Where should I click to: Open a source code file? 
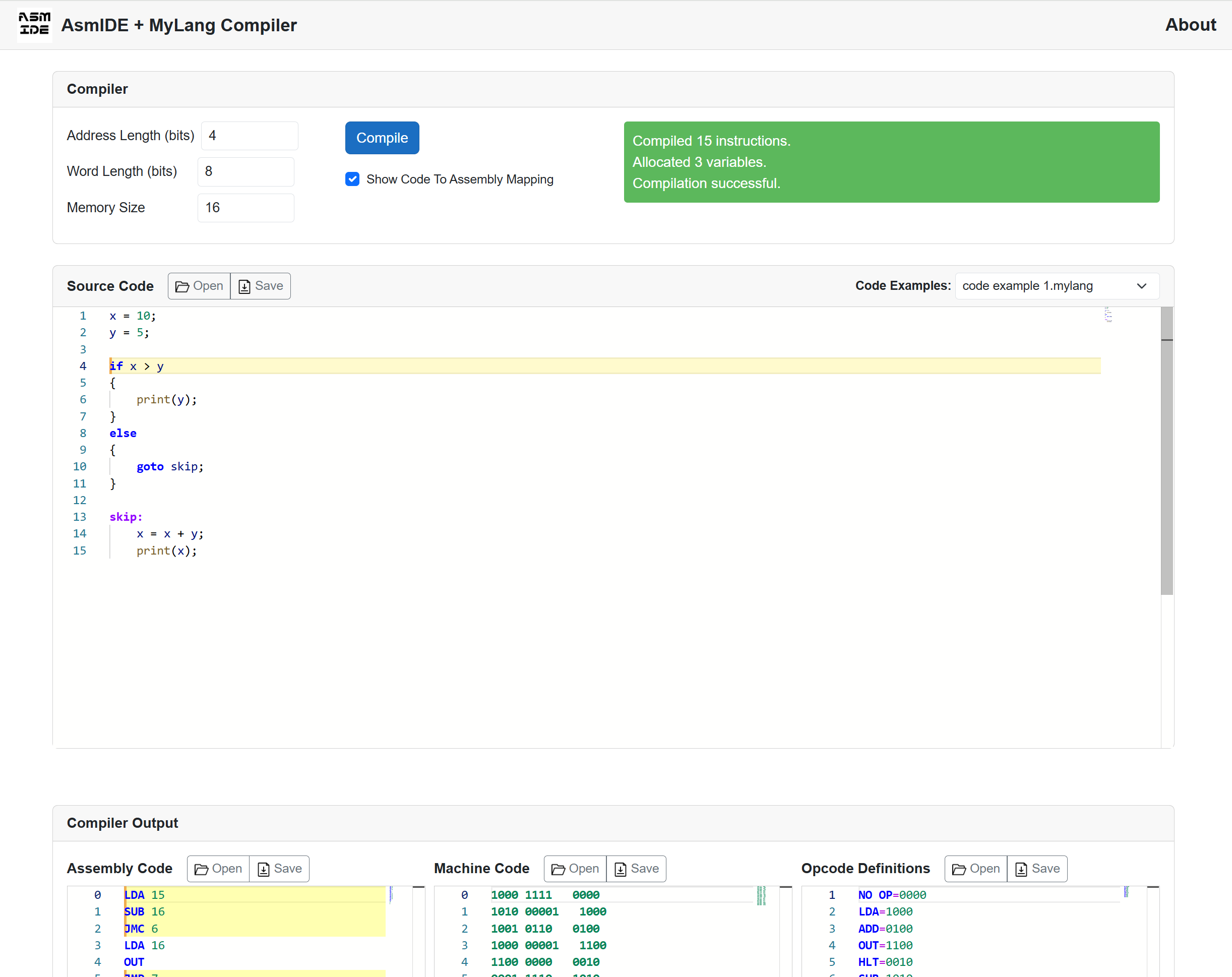(x=199, y=286)
